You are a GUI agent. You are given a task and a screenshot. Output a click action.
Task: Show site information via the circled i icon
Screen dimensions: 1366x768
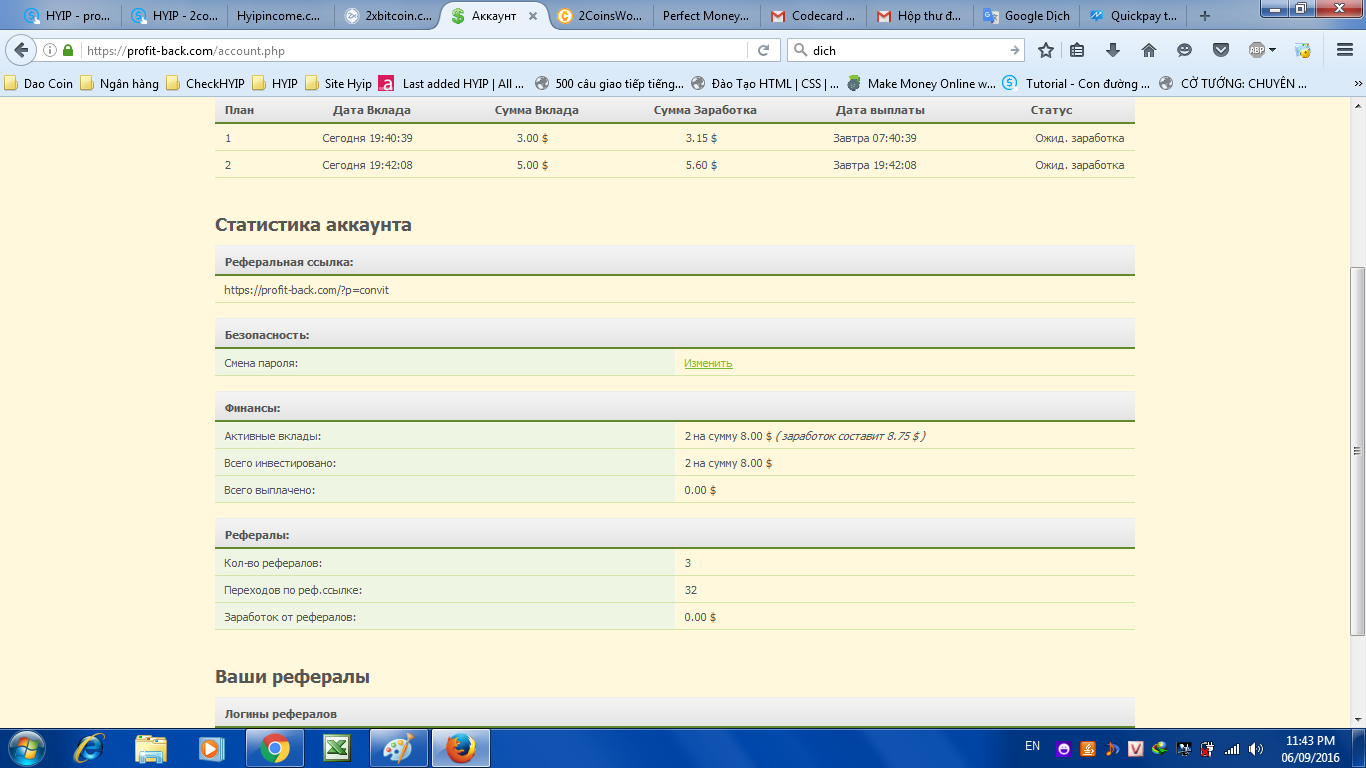pos(50,50)
